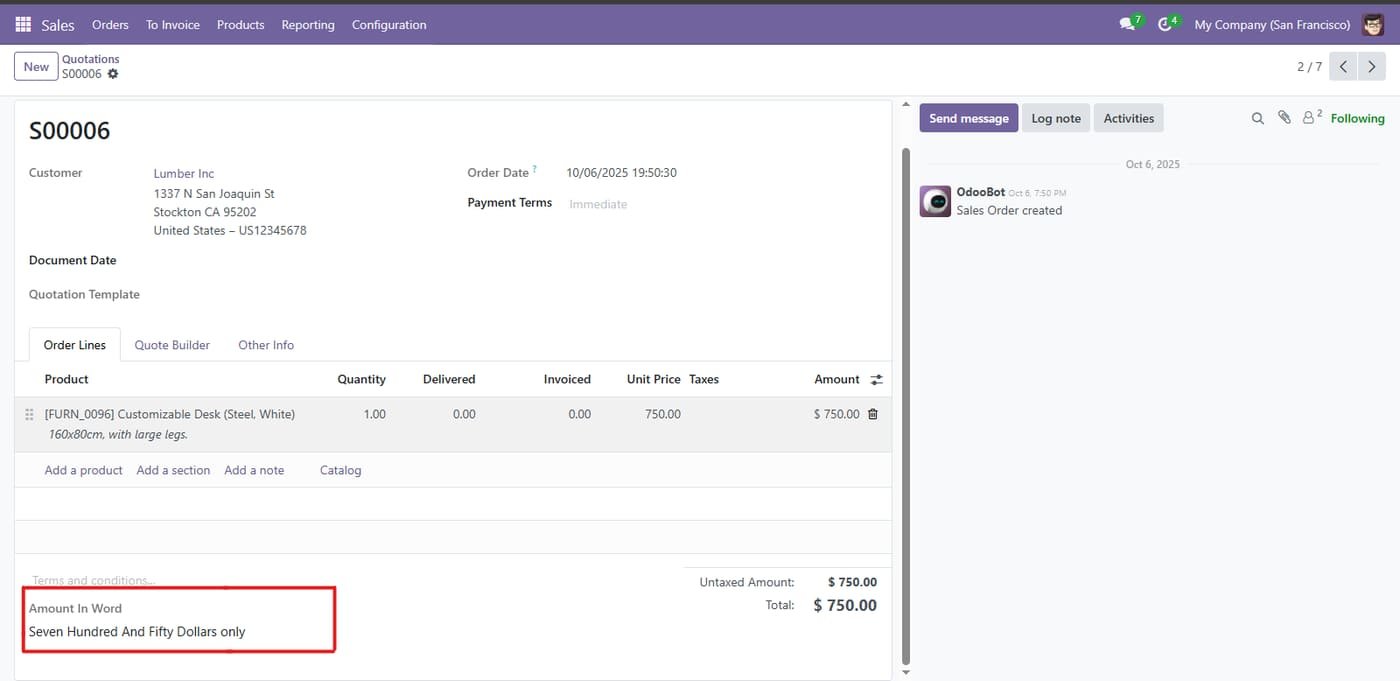The height and width of the screenshot is (681, 1400).
Task: Open the Products menu
Action: coord(241,24)
